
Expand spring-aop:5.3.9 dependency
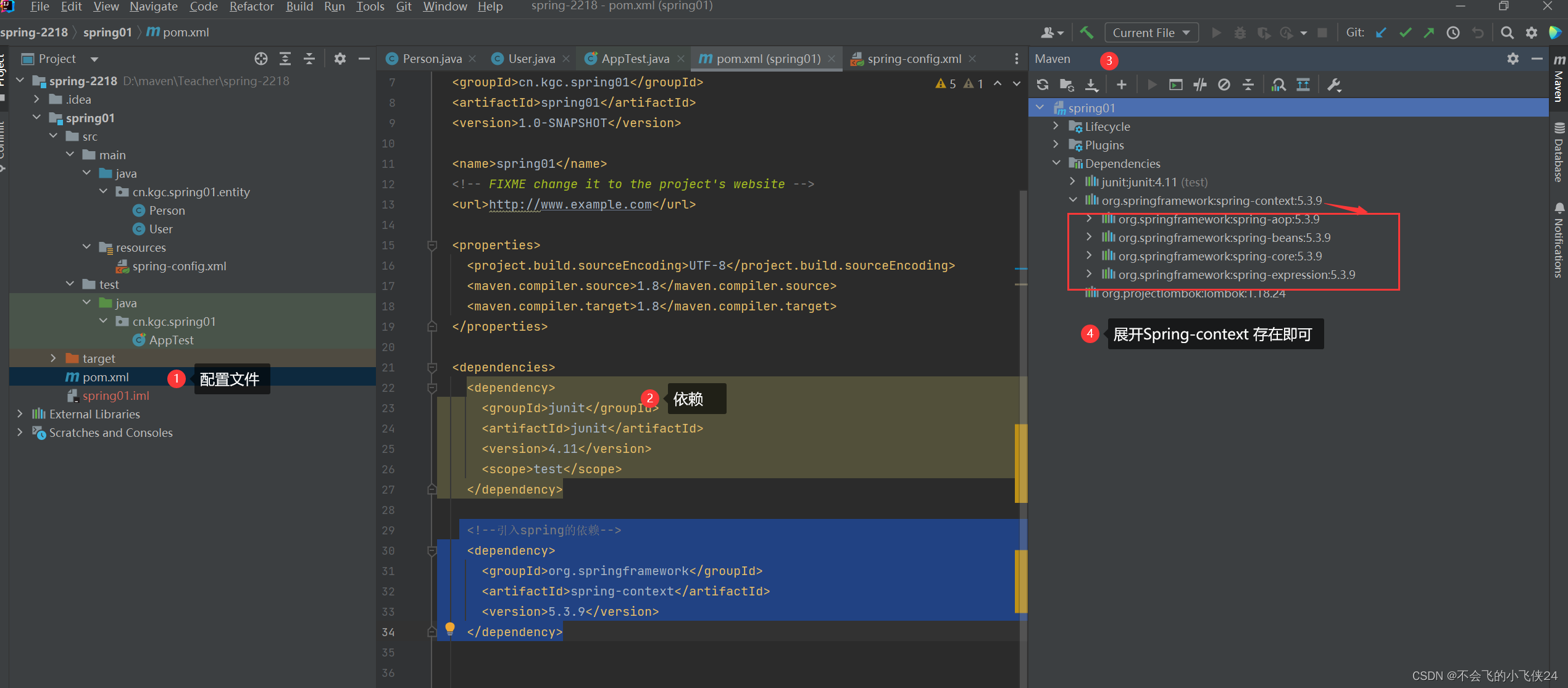(x=1089, y=218)
